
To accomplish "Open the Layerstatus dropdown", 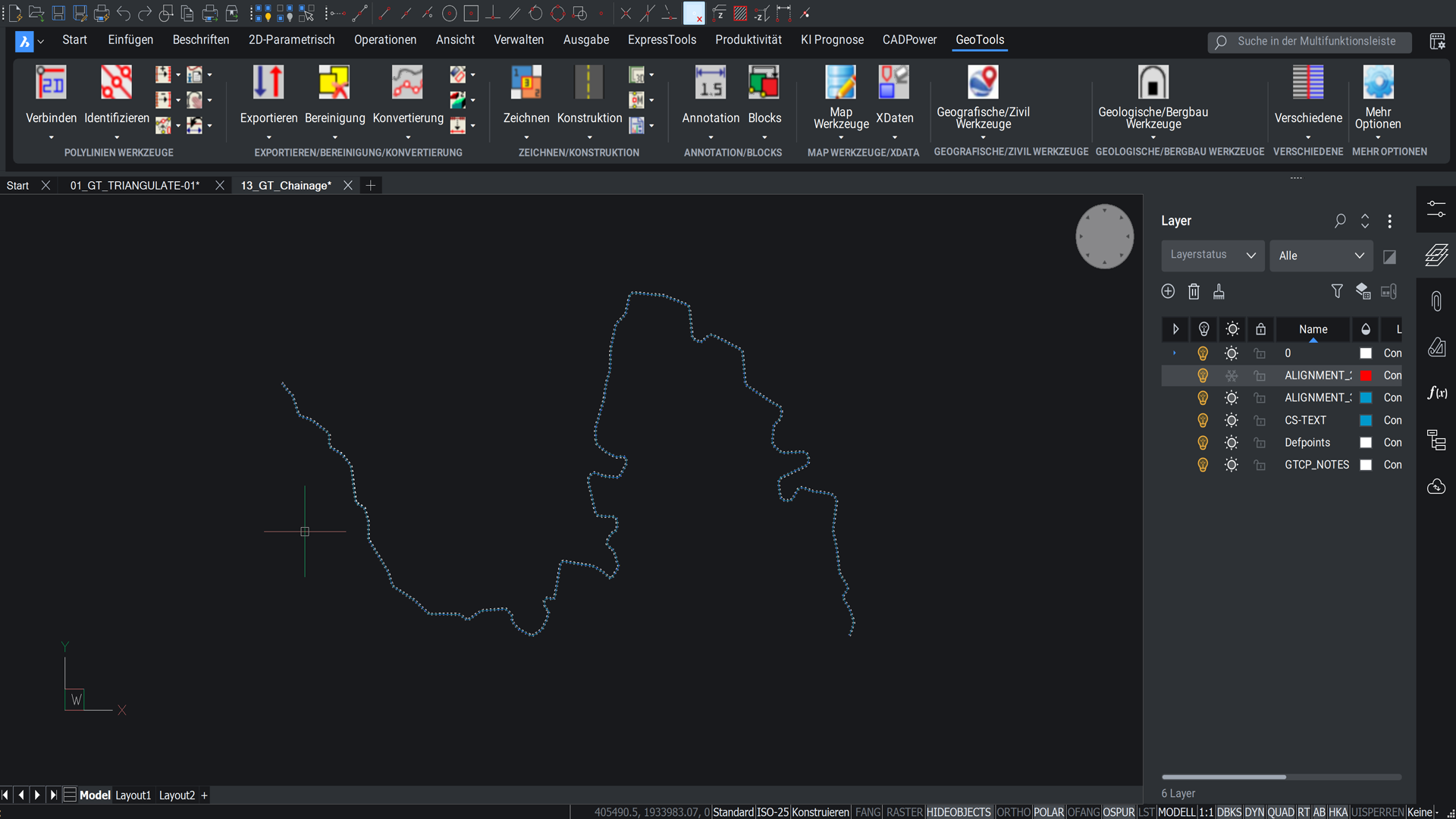I will (x=1212, y=256).
